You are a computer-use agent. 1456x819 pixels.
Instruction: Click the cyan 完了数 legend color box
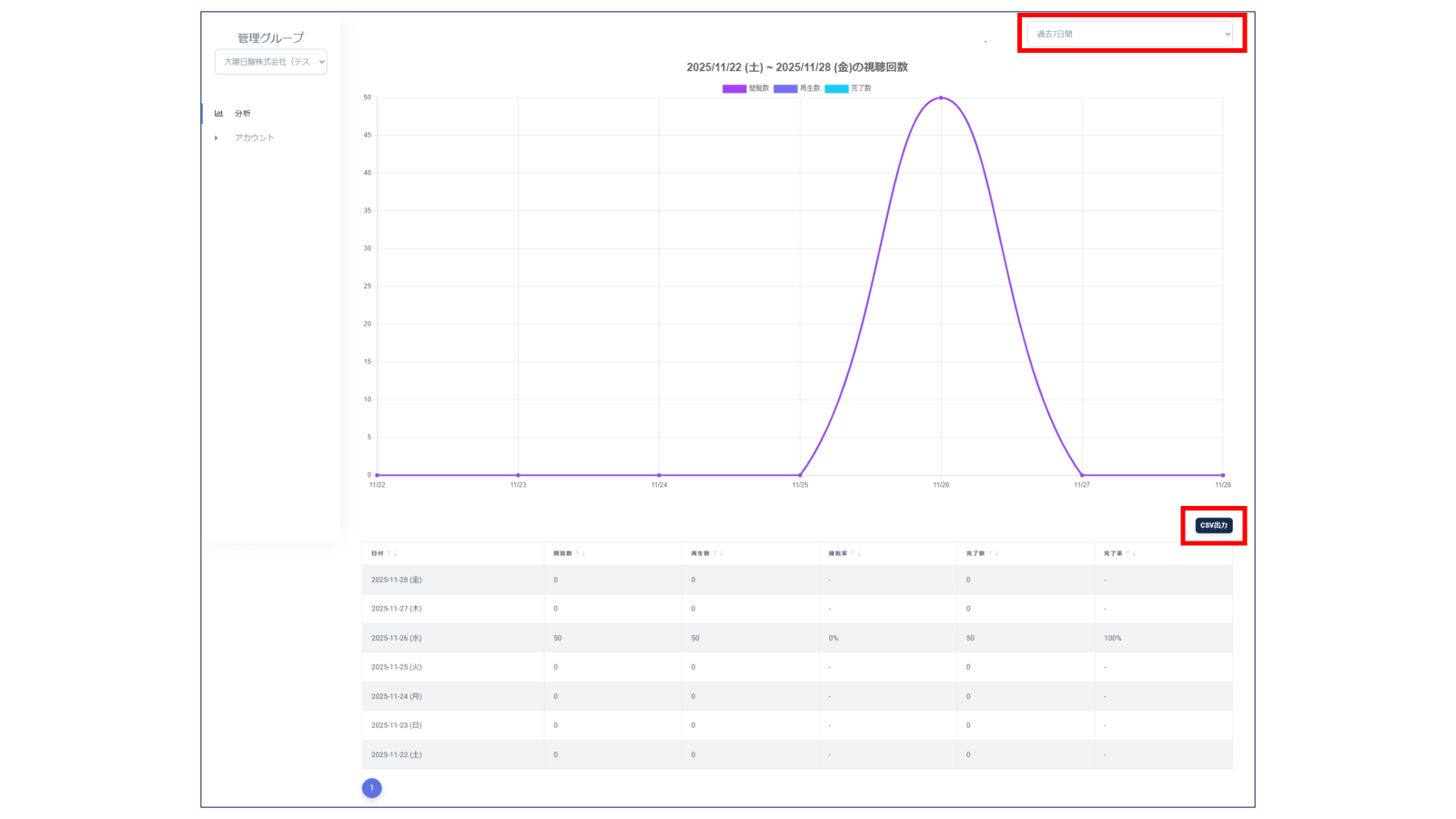(836, 88)
